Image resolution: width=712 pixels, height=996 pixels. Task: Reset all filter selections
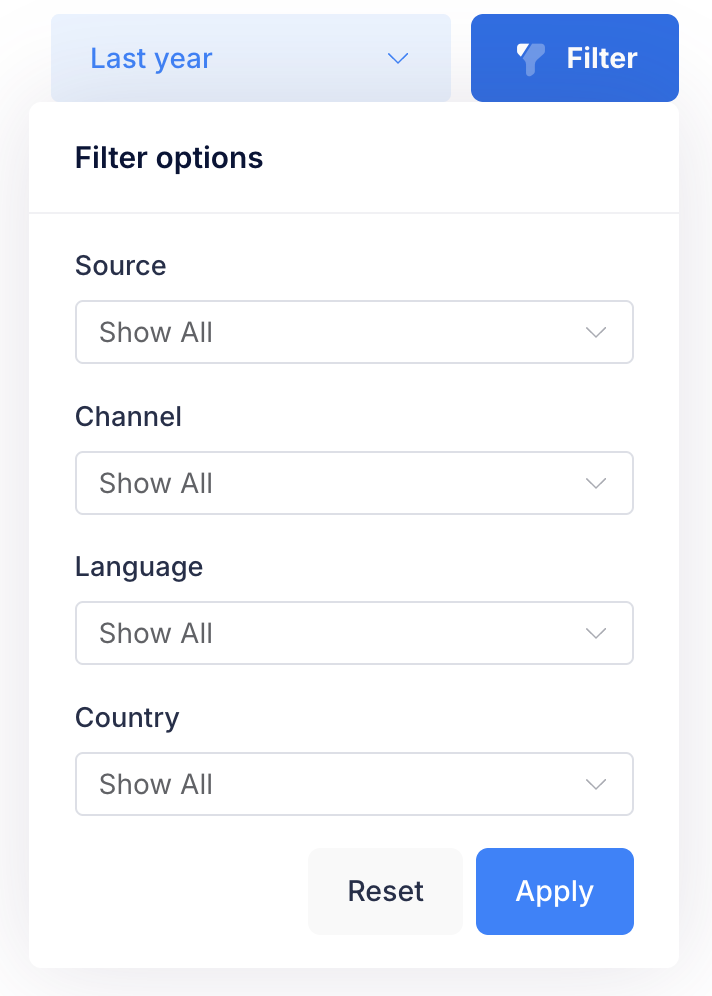385,891
